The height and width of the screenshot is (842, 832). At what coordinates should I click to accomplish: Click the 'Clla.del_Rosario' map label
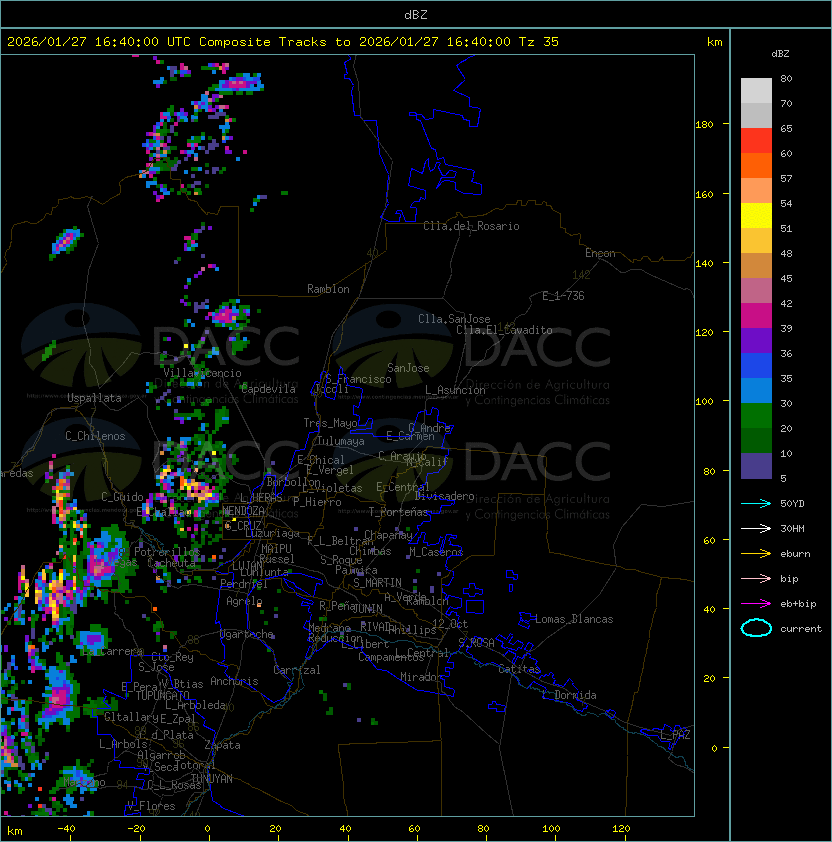[x=471, y=226]
